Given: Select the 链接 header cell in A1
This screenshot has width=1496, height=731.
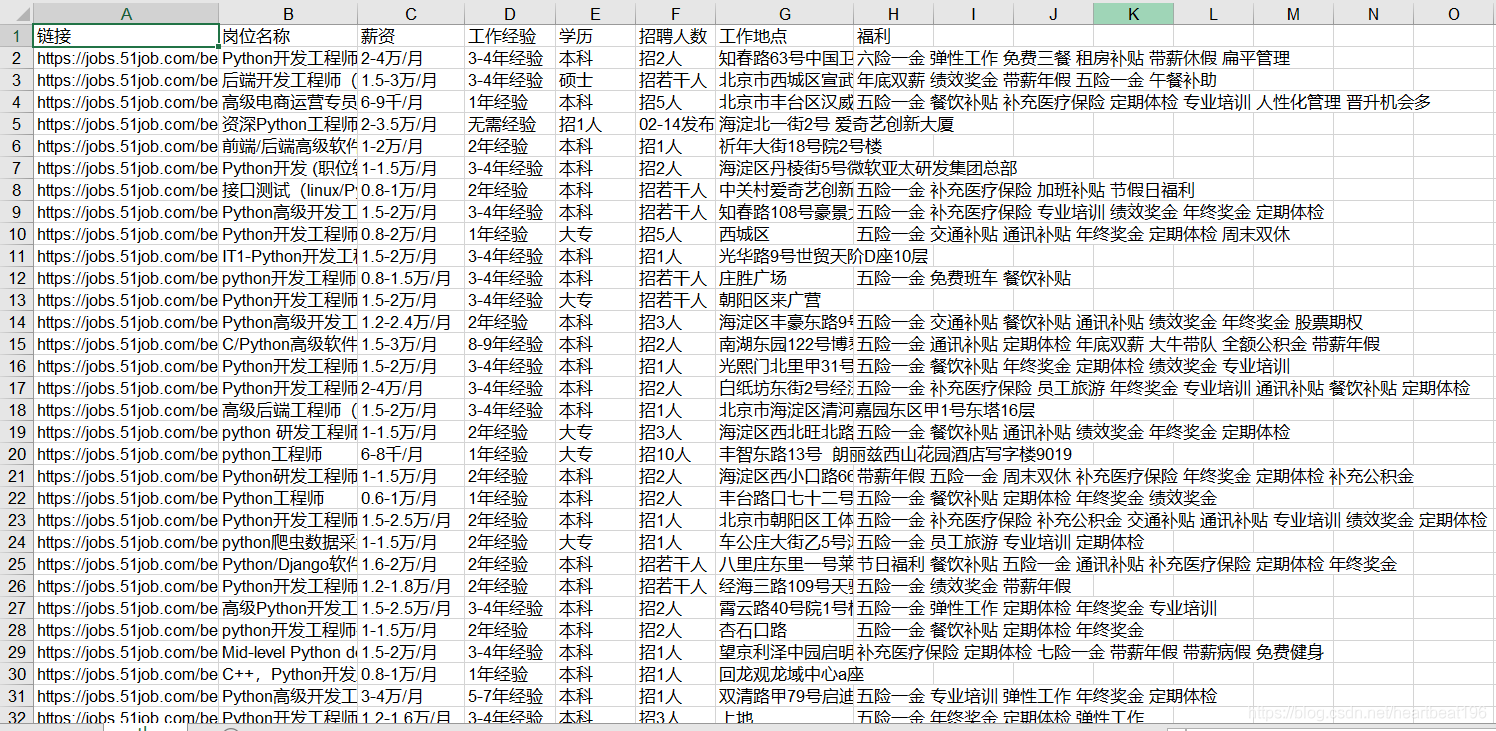Looking at the screenshot, I should pos(126,36).
